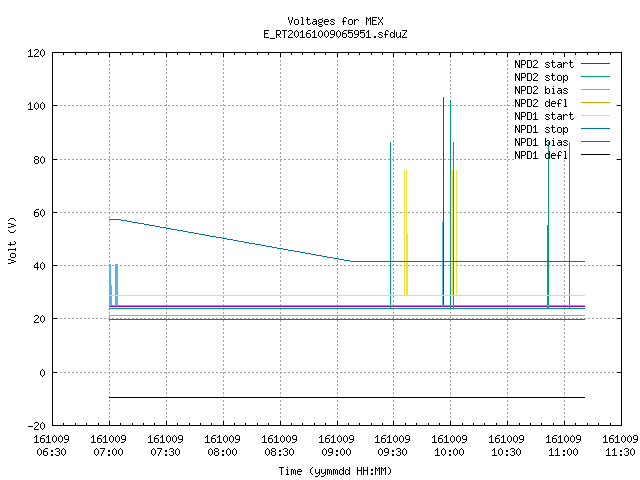Click the 'Volt (V)' y-axis label

point(12,240)
